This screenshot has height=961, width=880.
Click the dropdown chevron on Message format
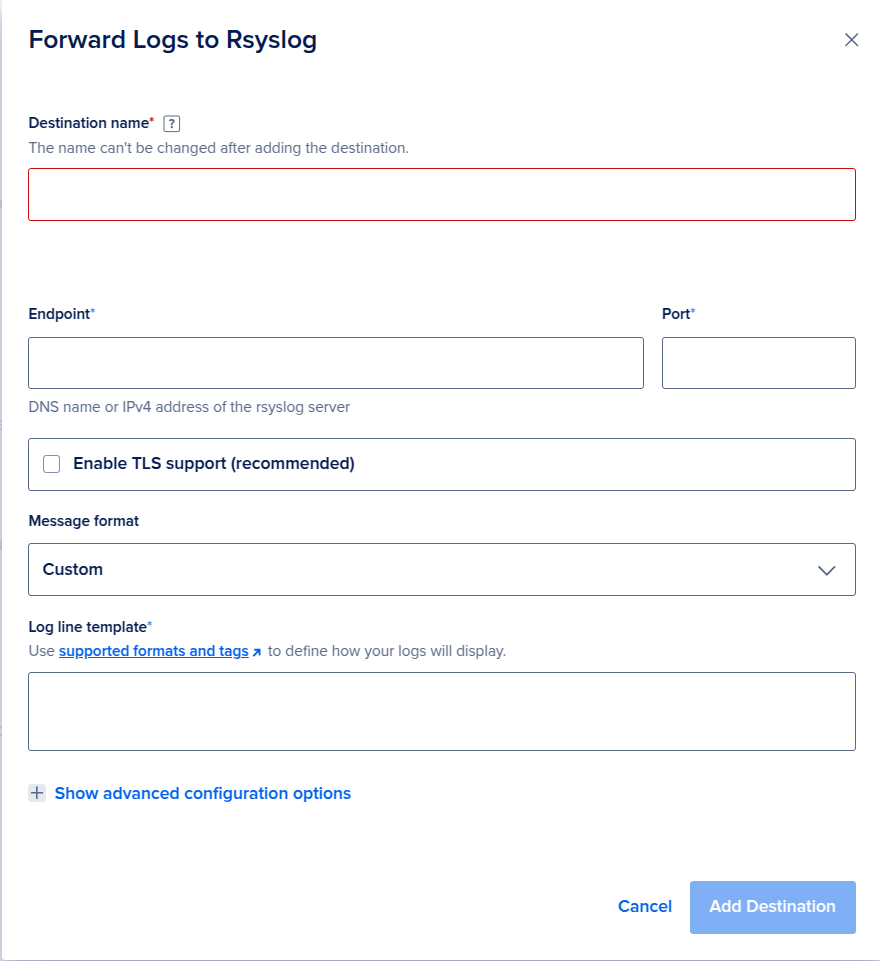(826, 569)
